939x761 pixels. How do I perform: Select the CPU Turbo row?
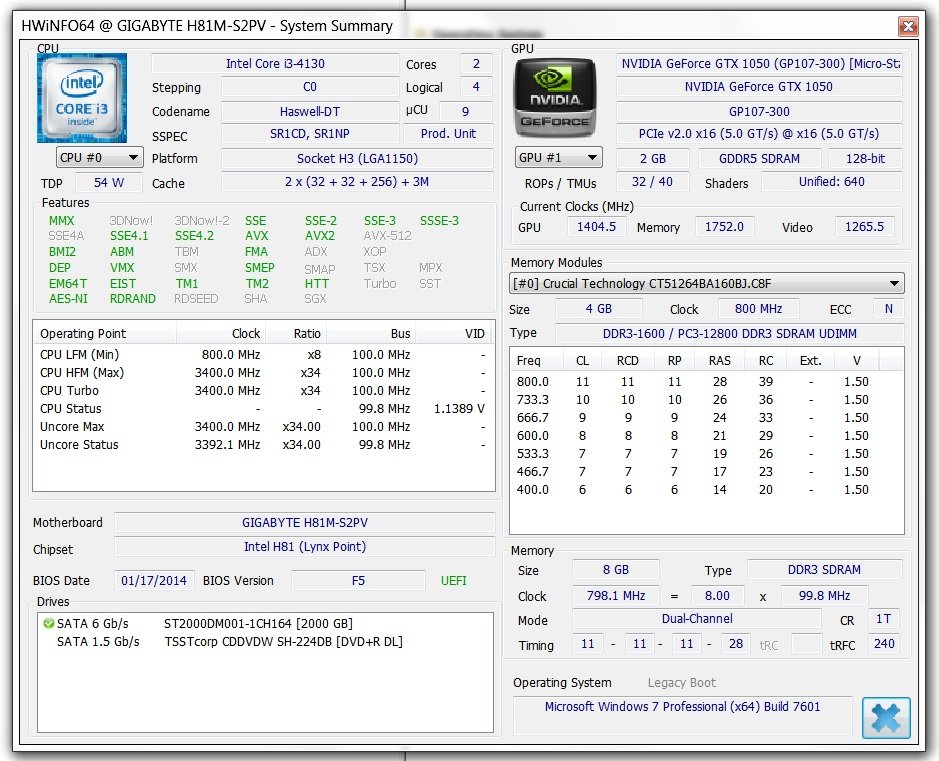pyautogui.click(x=263, y=391)
